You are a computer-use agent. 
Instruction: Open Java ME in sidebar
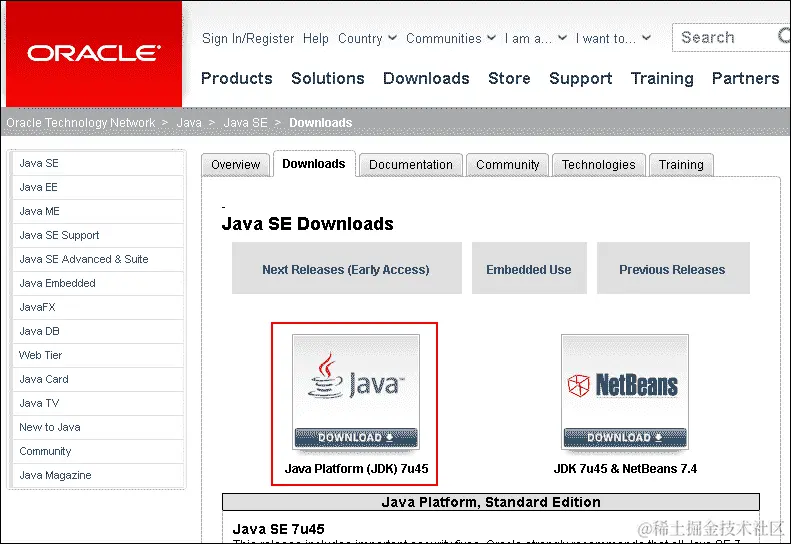coord(98,211)
